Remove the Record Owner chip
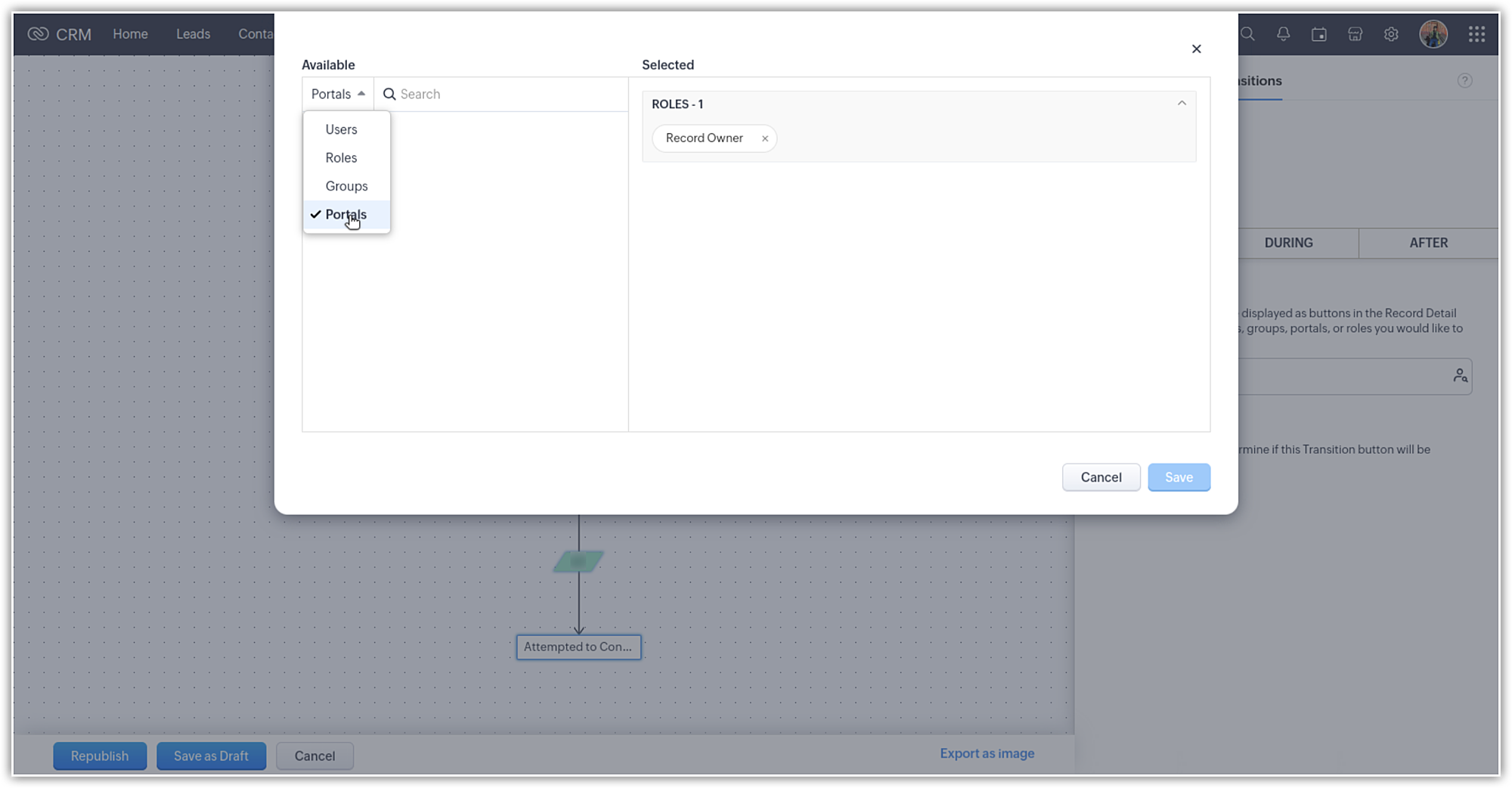The width and height of the screenshot is (1512, 788). click(x=765, y=138)
